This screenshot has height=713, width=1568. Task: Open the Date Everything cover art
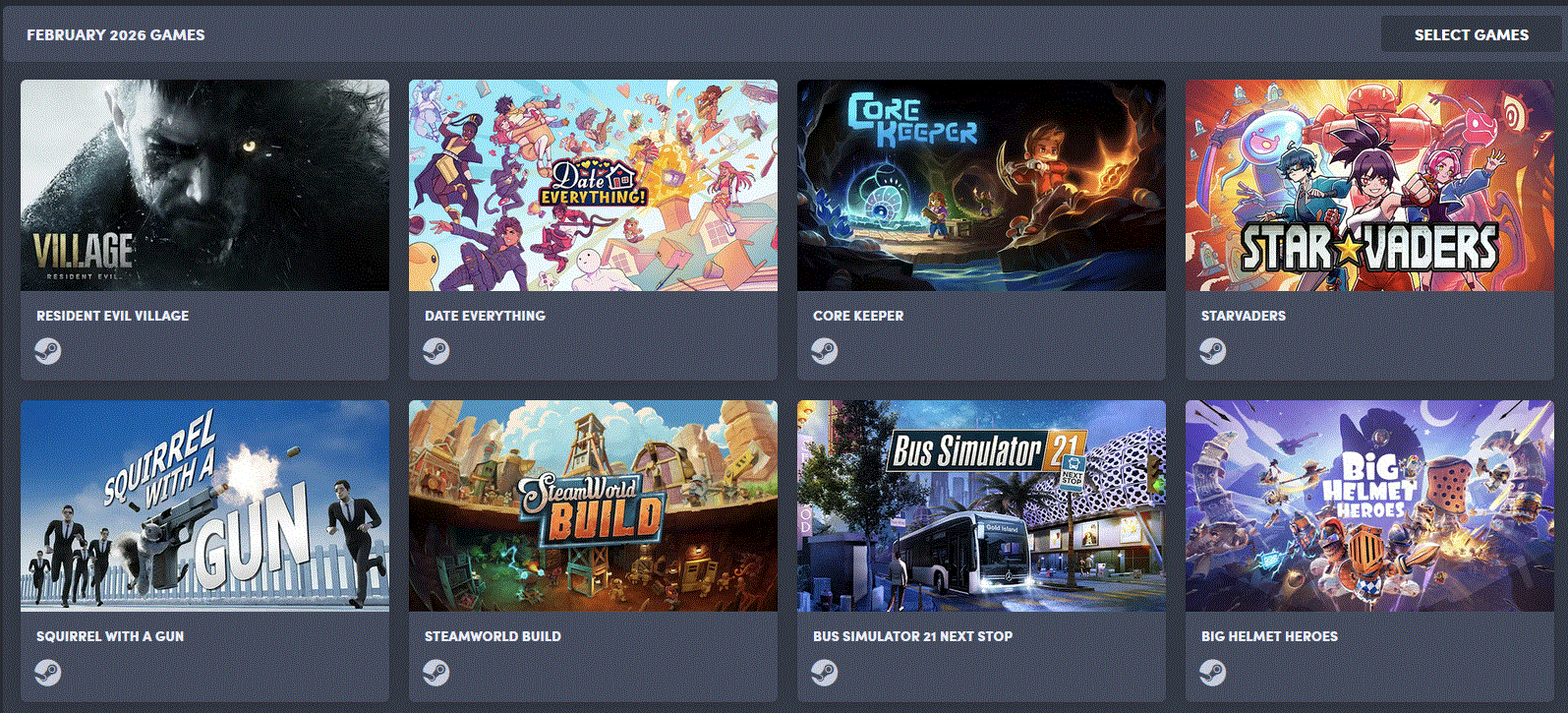tap(593, 186)
